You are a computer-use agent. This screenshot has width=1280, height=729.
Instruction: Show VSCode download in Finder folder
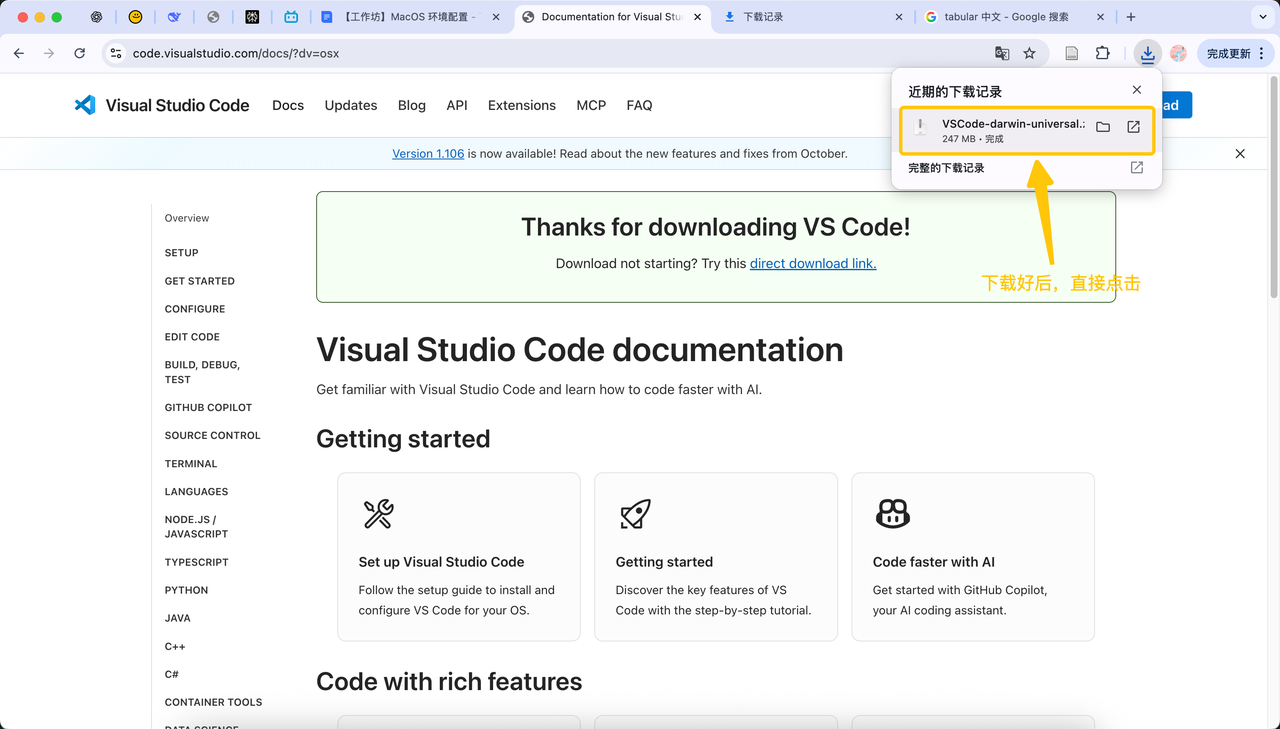coord(1103,127)
